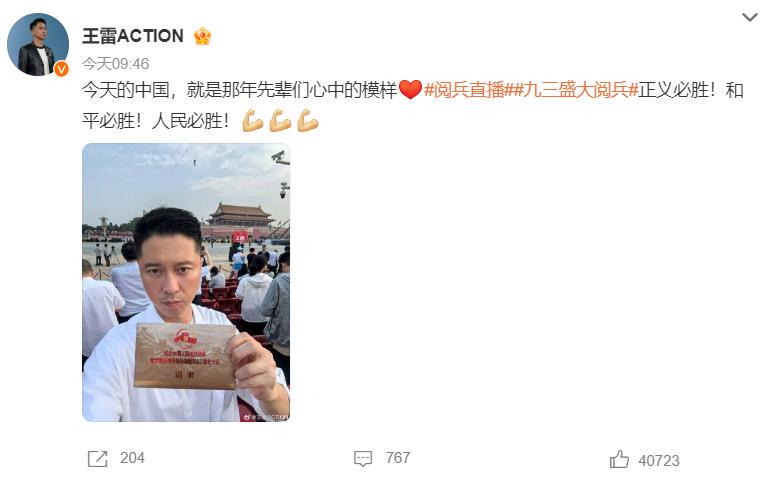This screenshot has width=773, height=481.
Task: Click the last flexed bicep emoji
Action: (x=308, y=121)
